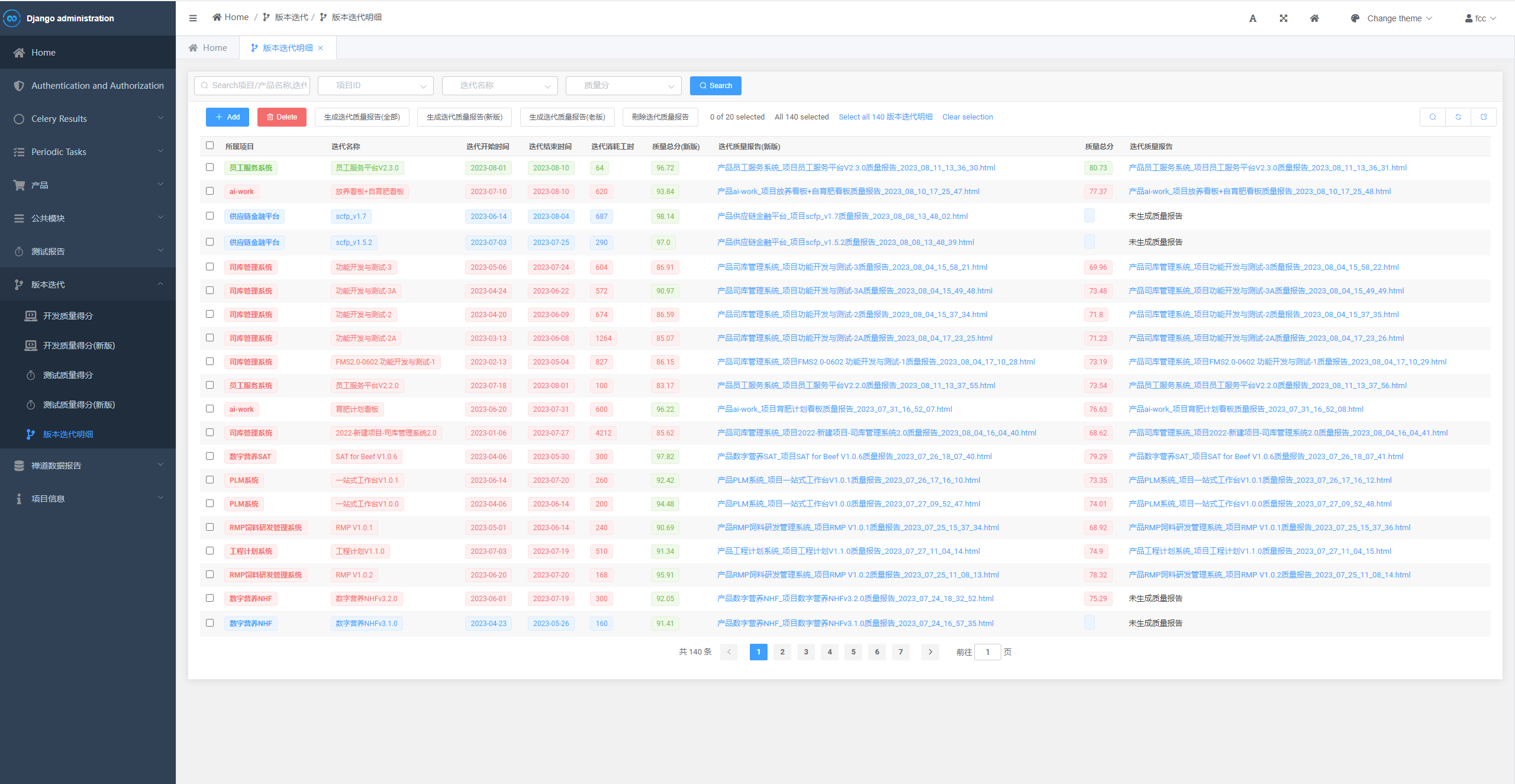Select checkbox for scfp_v1.7 row

209,216
